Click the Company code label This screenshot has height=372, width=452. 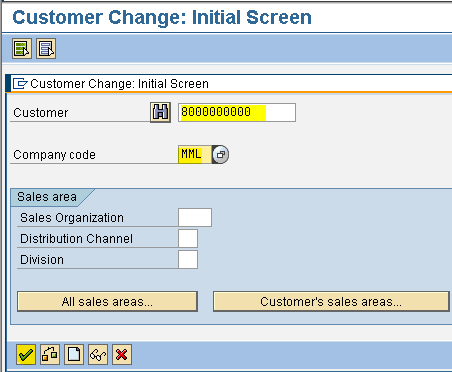pos(54,155)
